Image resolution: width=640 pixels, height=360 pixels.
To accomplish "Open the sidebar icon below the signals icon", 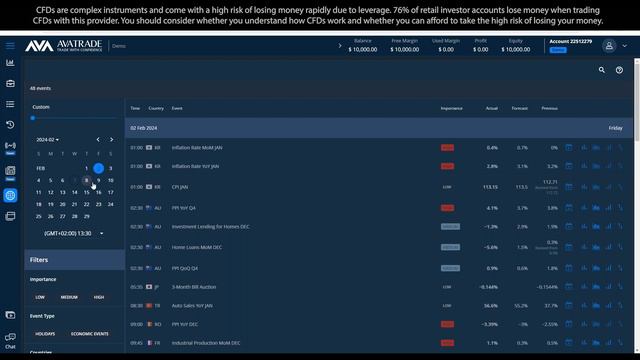I will point(10,173).
